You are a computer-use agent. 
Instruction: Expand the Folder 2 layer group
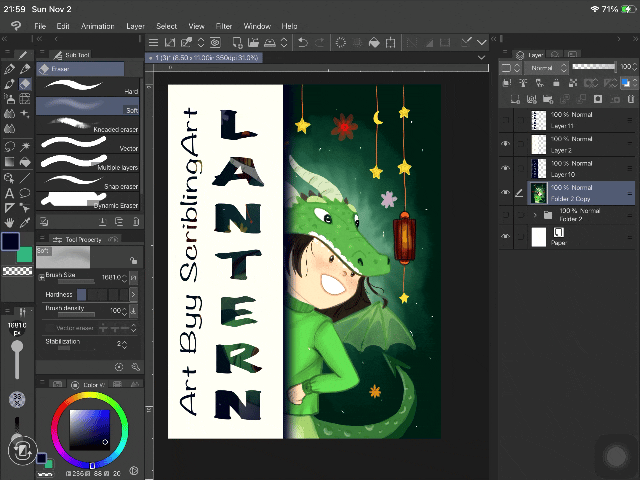534,214
